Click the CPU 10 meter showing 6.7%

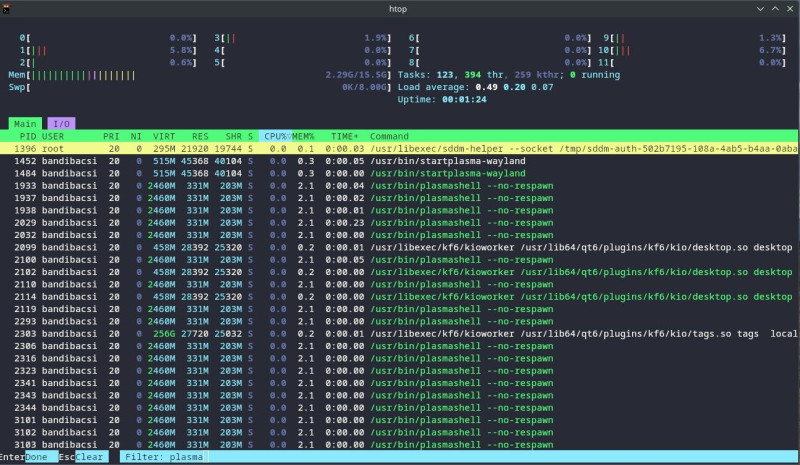[692, 50]
